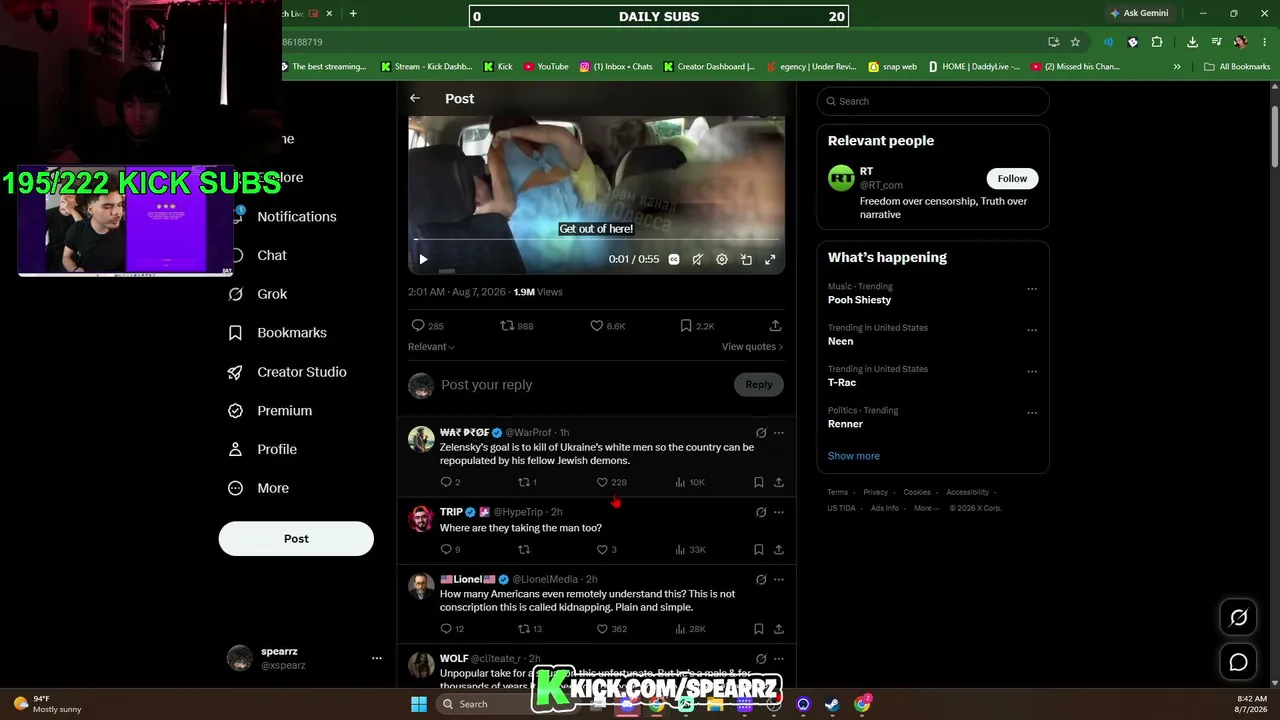Like WarProf's reply
1280x720 pixels.
point(611,482)
